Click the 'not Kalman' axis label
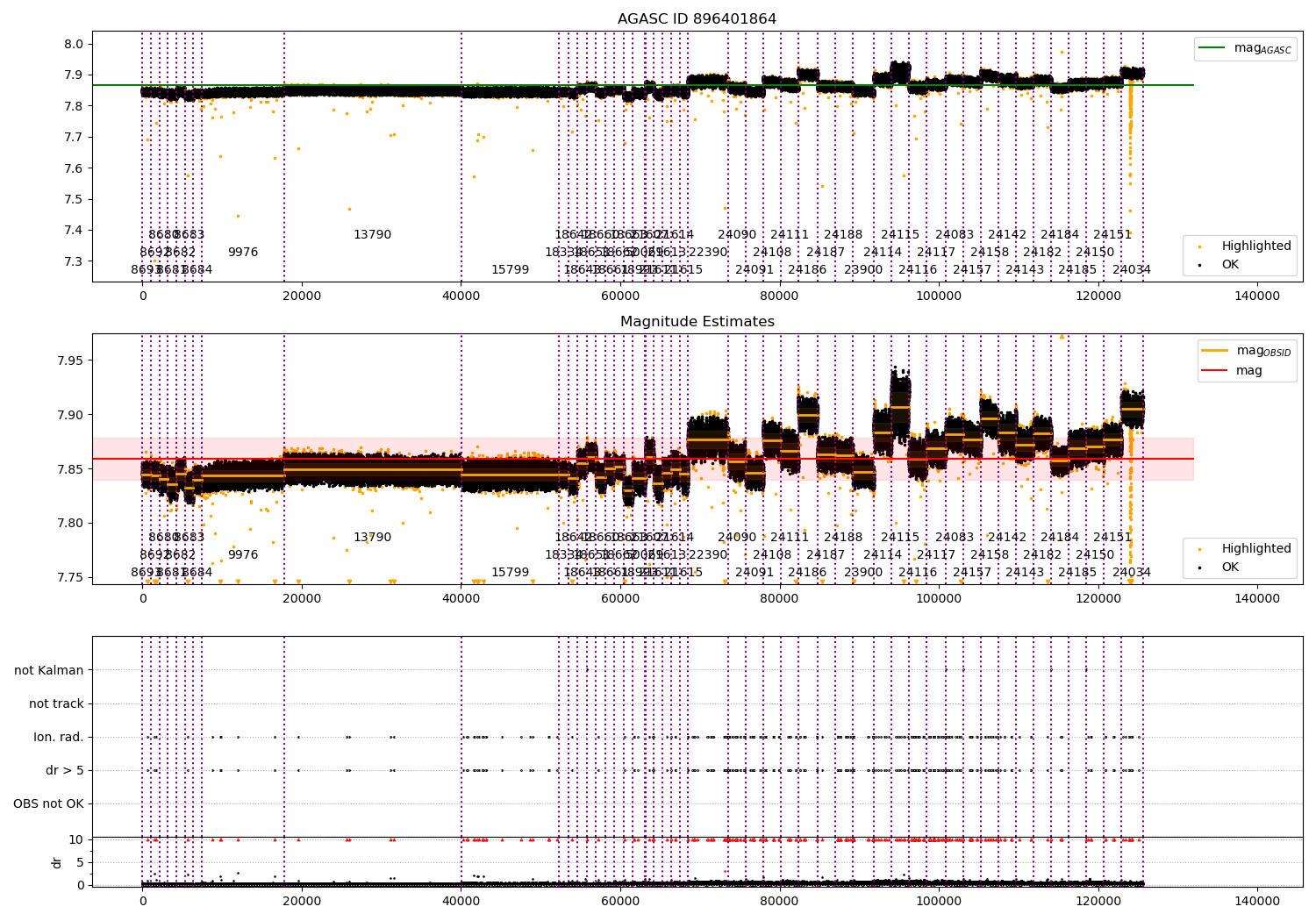This screenshot has width=1316, height=921. point(49,670)
